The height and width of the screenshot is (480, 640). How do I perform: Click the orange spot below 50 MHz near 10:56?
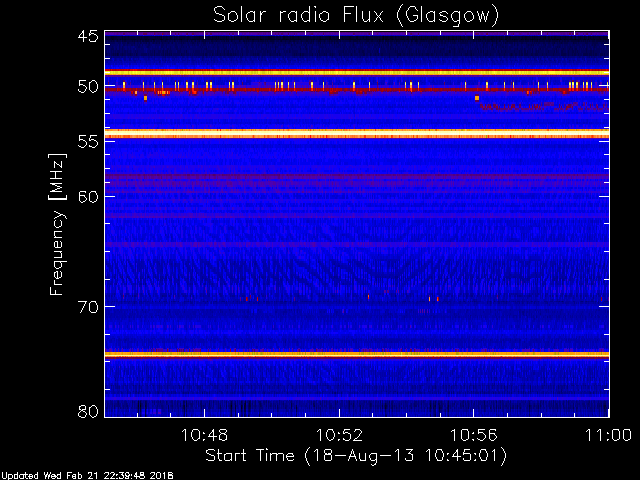point(477,98)
